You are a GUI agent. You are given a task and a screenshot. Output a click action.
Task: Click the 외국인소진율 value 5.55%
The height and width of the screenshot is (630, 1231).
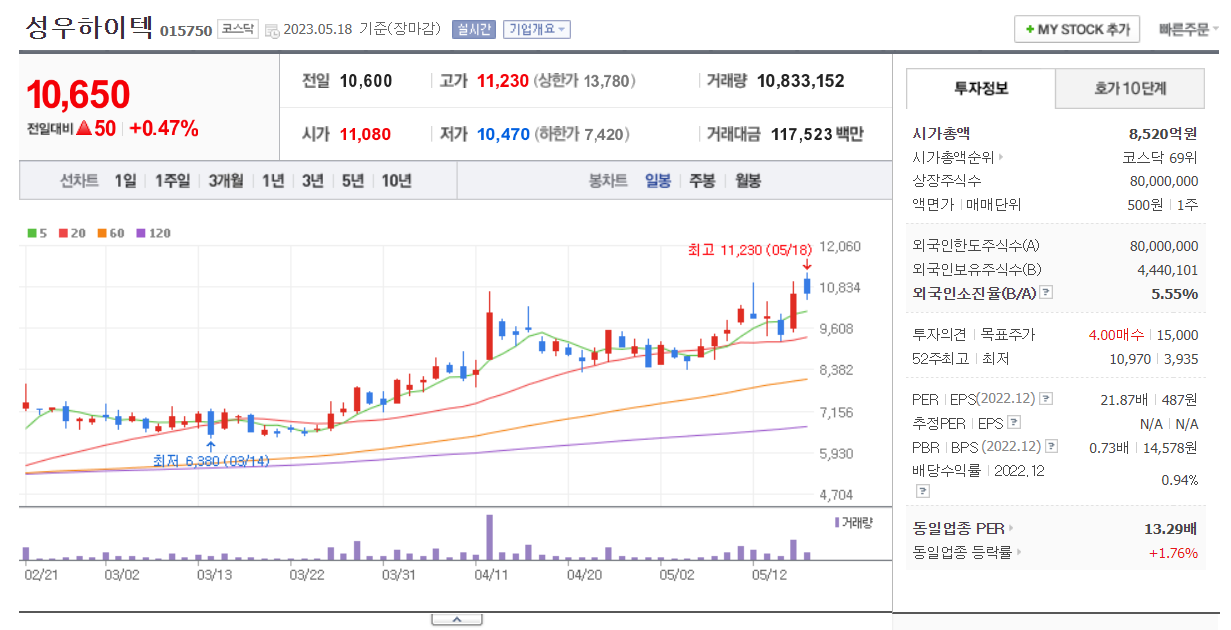pos(1174,293)
